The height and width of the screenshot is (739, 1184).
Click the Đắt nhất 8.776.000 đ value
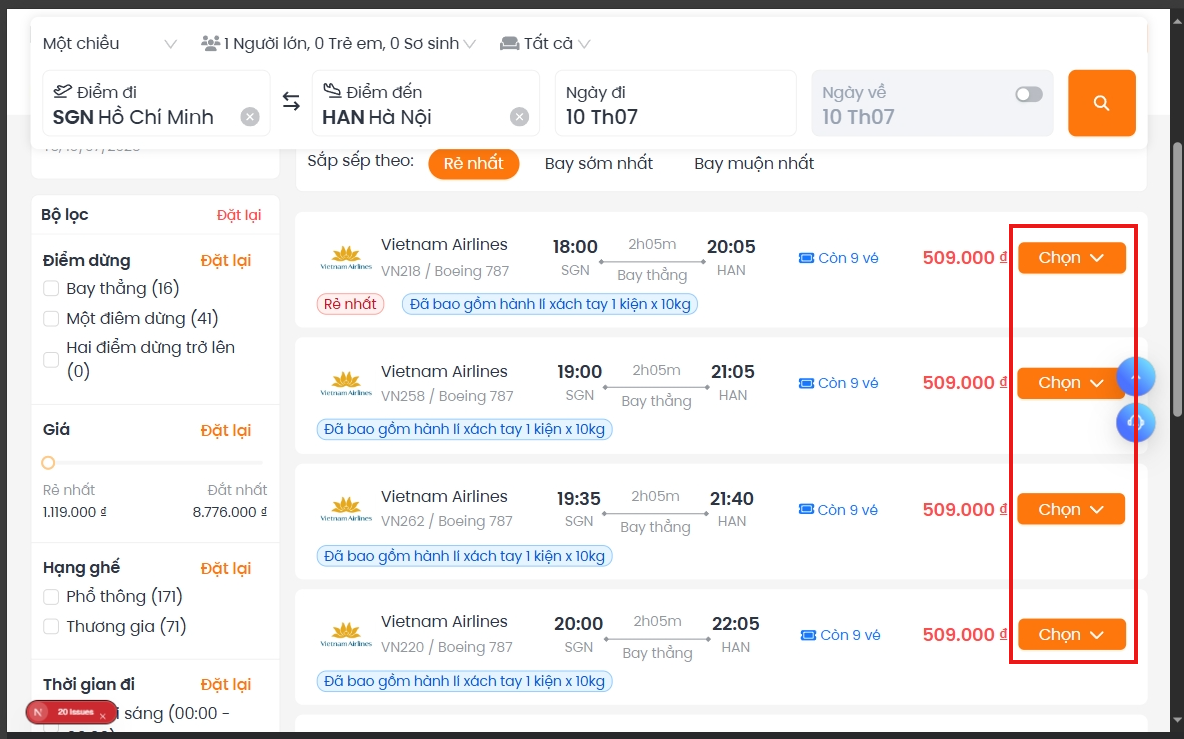click(x=230, y=513)
